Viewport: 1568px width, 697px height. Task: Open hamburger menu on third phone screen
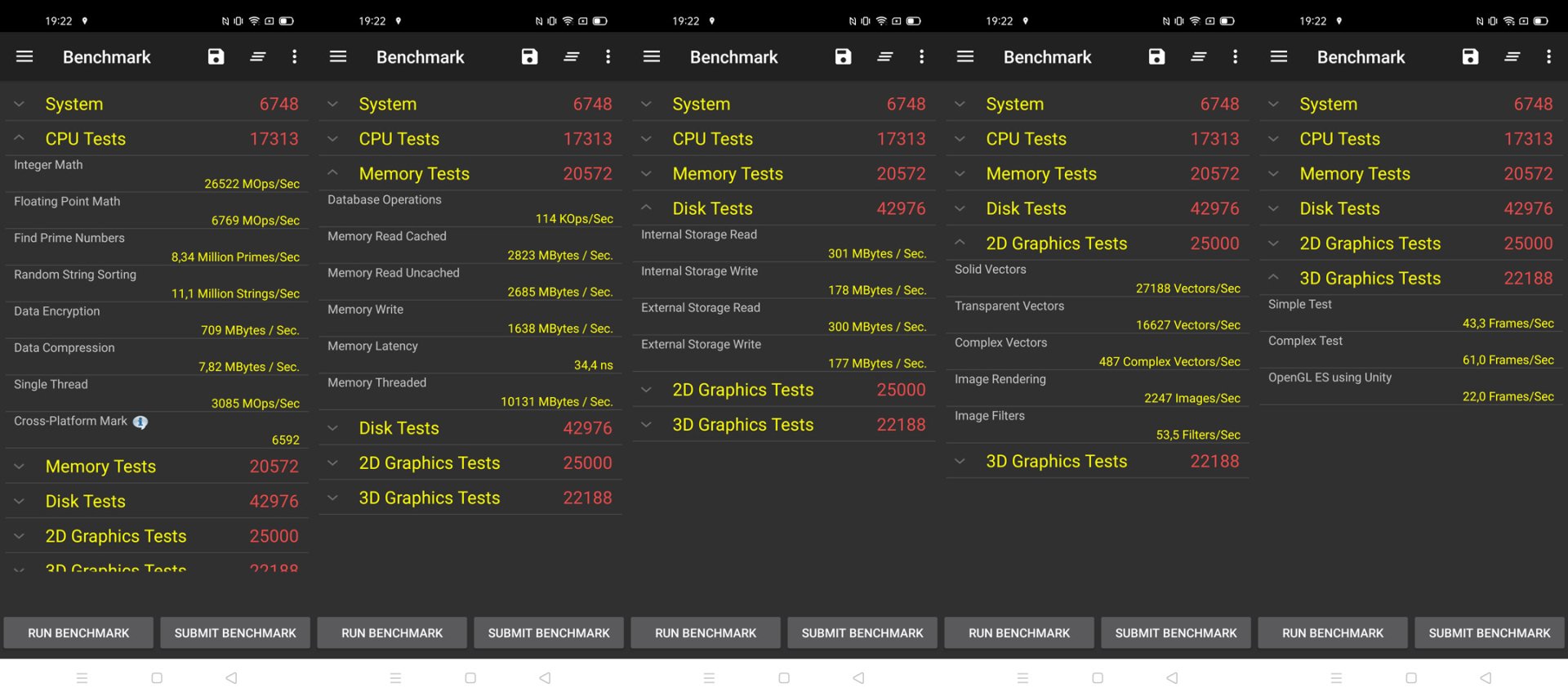tap(652, 56)
